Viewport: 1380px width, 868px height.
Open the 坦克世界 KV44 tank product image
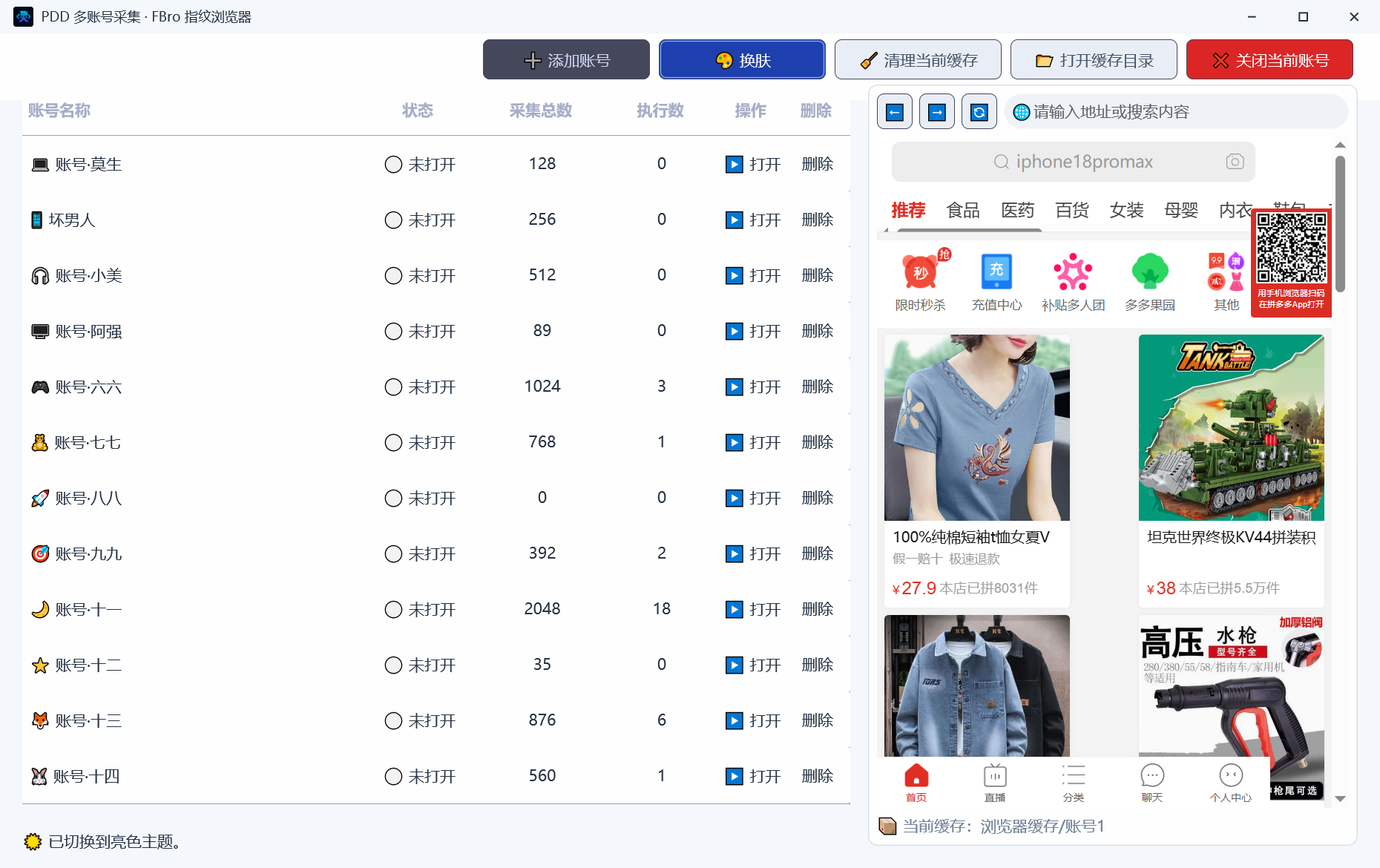click(x=1232, y=427)
